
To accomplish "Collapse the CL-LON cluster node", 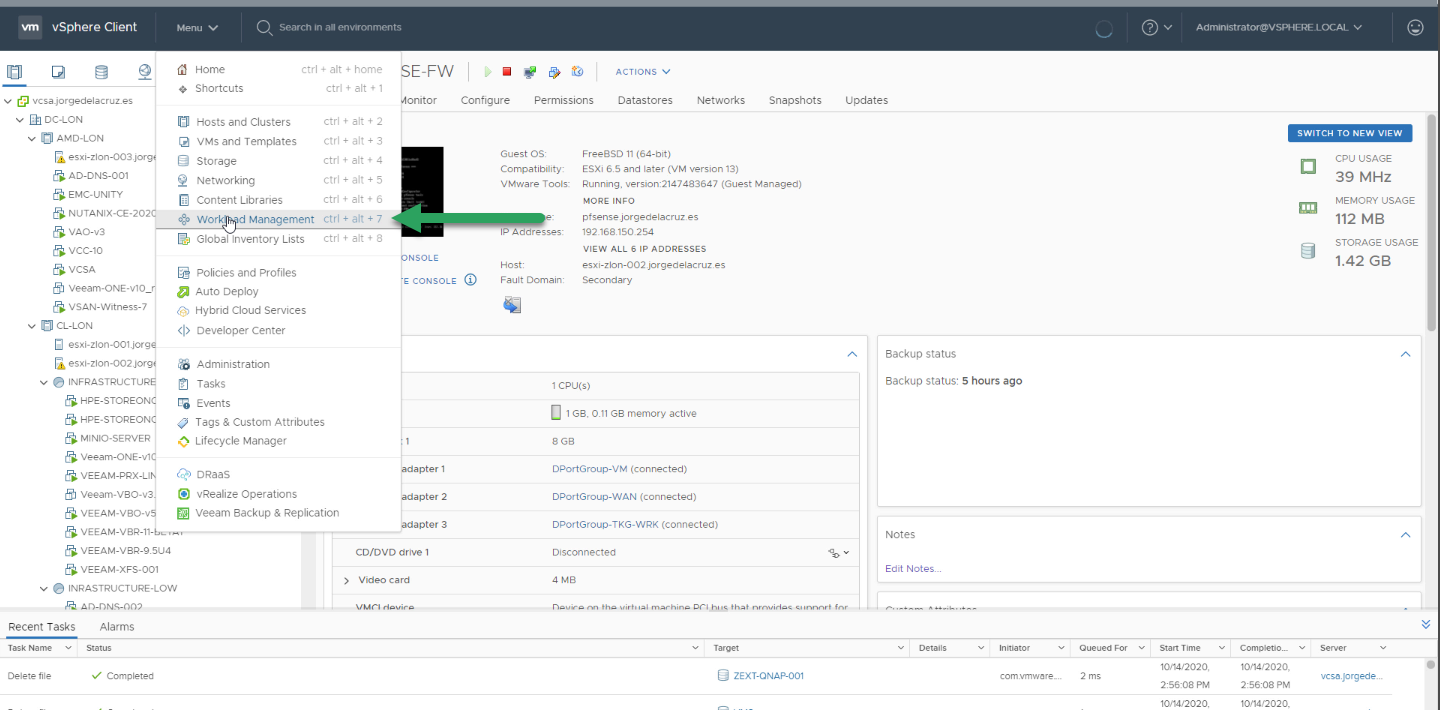I will 32,326.
